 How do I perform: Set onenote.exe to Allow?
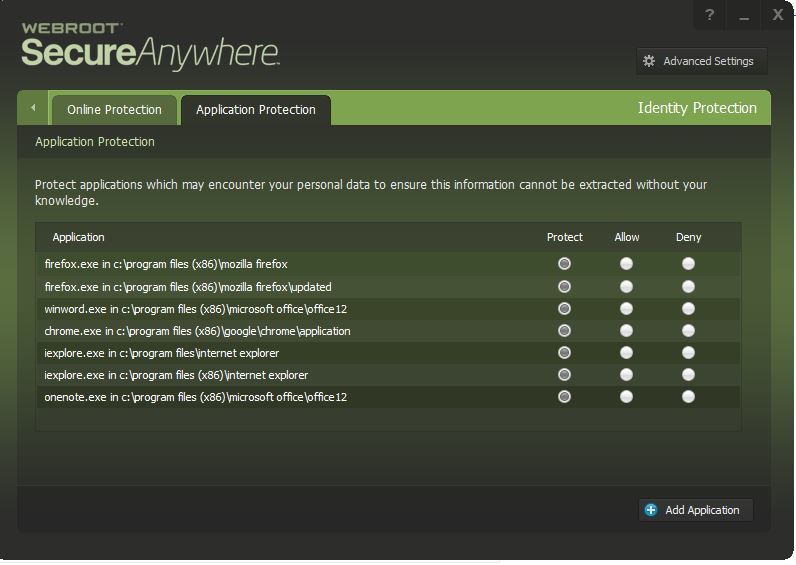626,396
